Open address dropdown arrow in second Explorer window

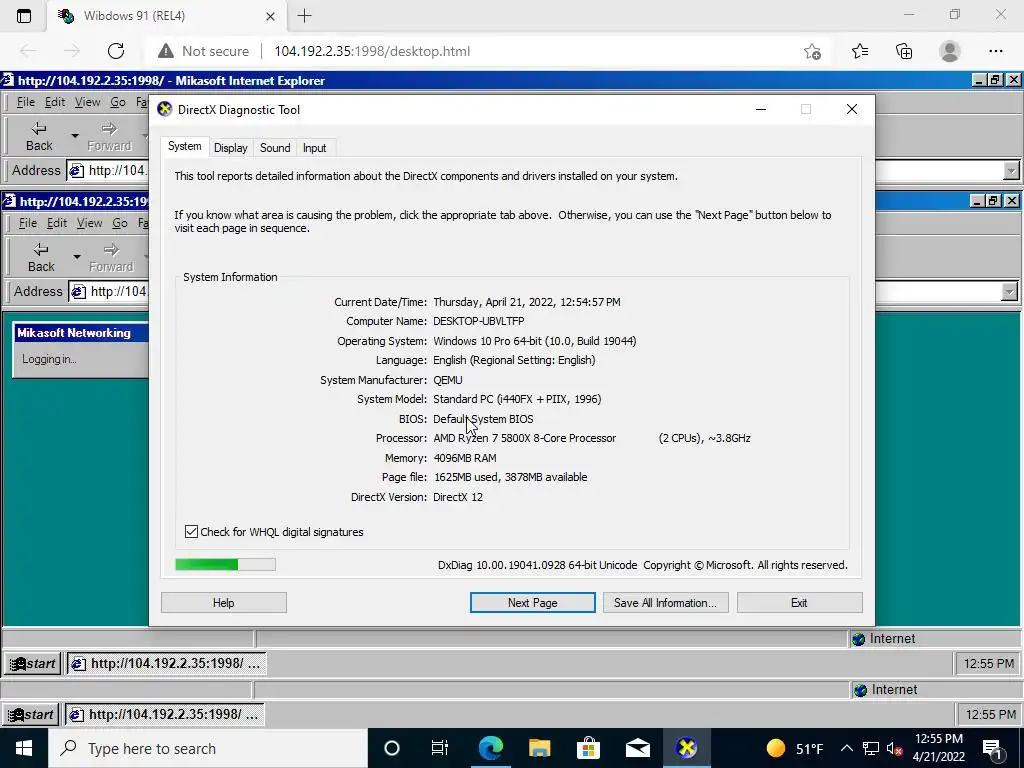(x=1009, y=291)
